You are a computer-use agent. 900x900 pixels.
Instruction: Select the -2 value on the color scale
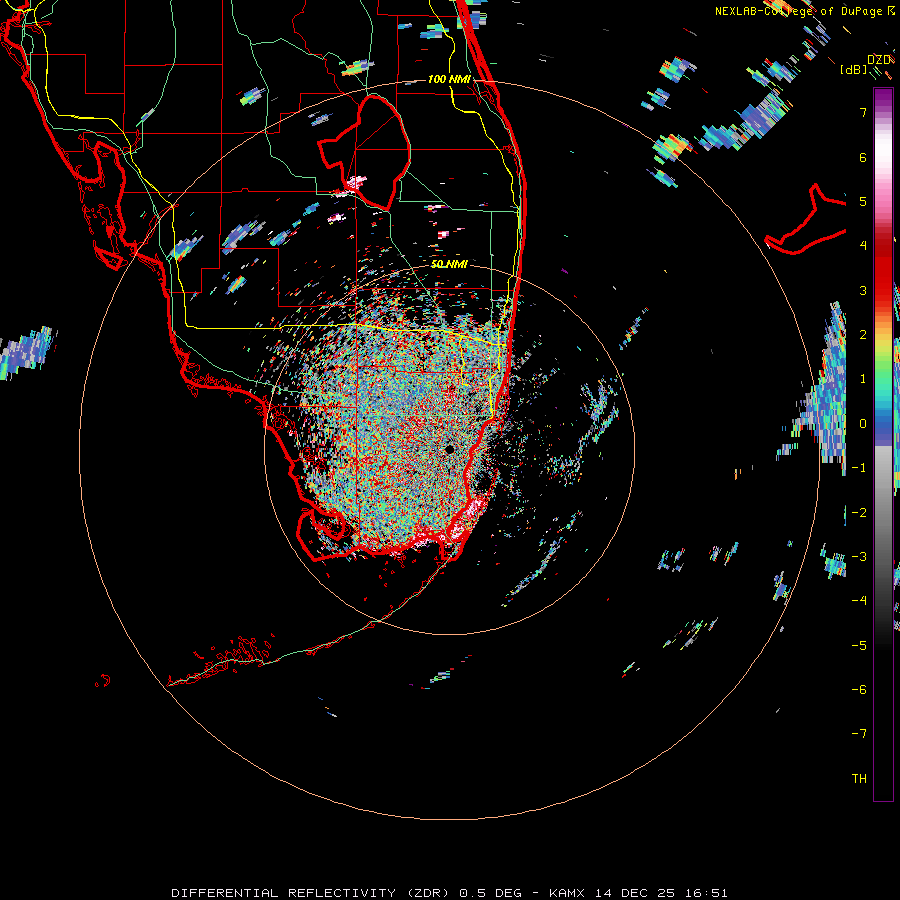(x=859, y=513)
